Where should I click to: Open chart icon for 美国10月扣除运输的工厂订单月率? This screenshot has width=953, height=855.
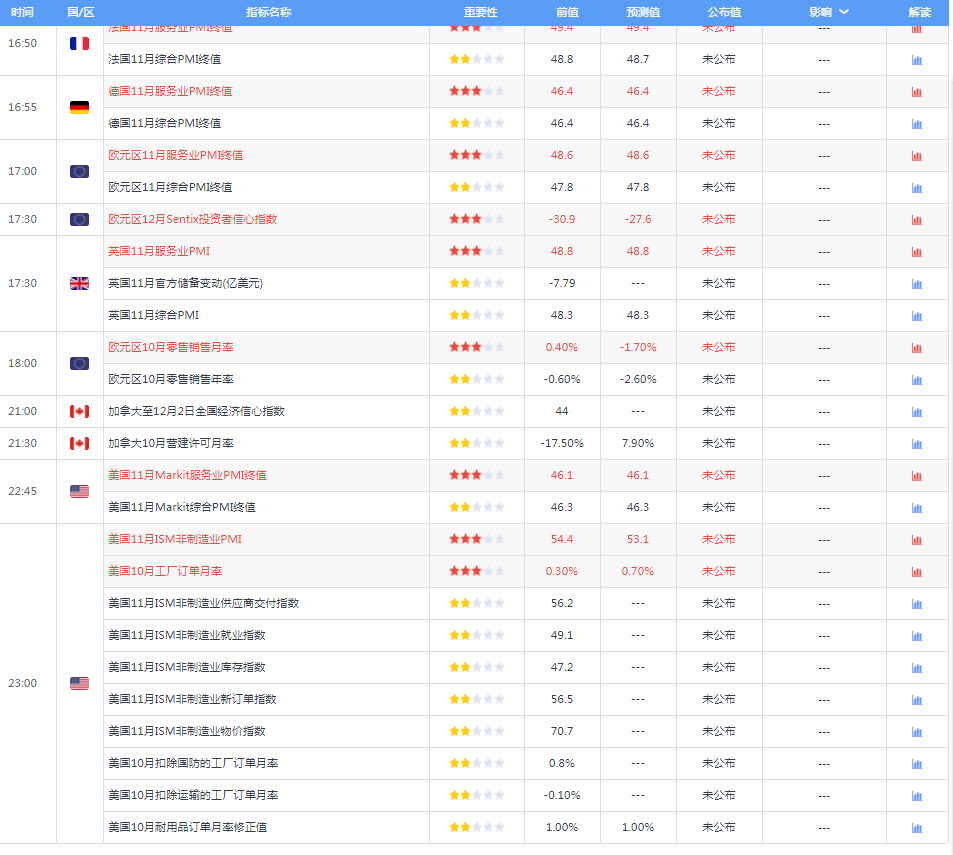pyautogui.click(x=917, y=795)
